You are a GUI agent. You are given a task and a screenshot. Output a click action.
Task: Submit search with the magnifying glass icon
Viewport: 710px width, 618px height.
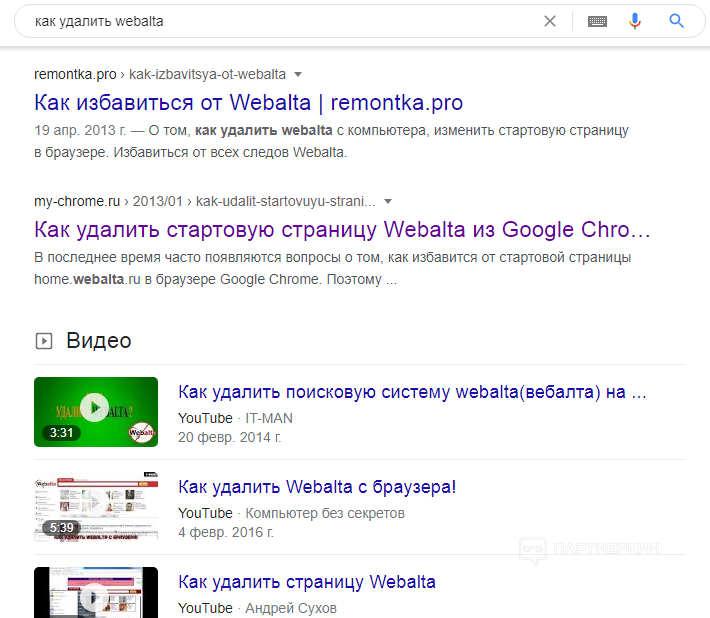pos(676,21)
